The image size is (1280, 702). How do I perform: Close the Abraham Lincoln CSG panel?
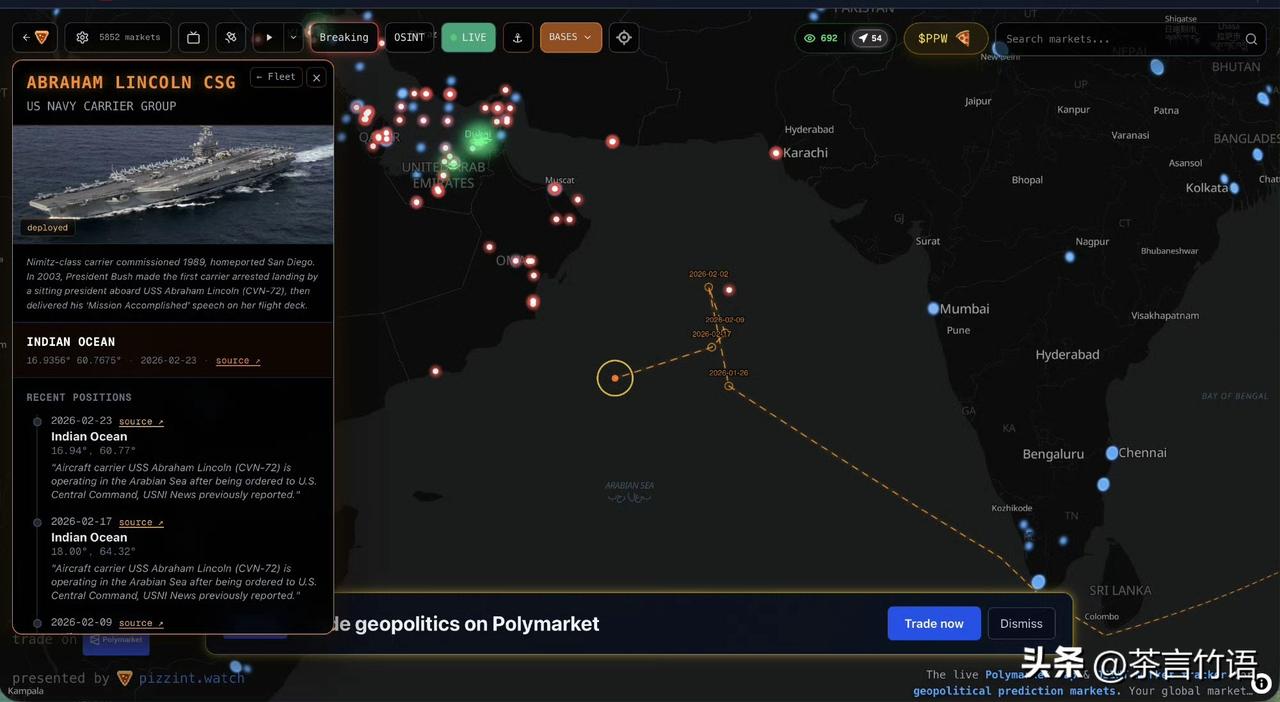pos(316,77)
